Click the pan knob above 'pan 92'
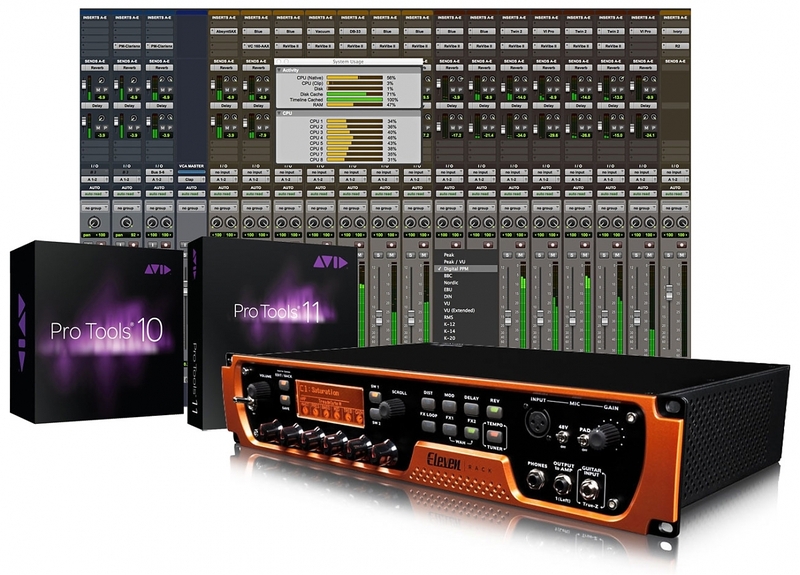800x575 pixels. click(126, 222)
